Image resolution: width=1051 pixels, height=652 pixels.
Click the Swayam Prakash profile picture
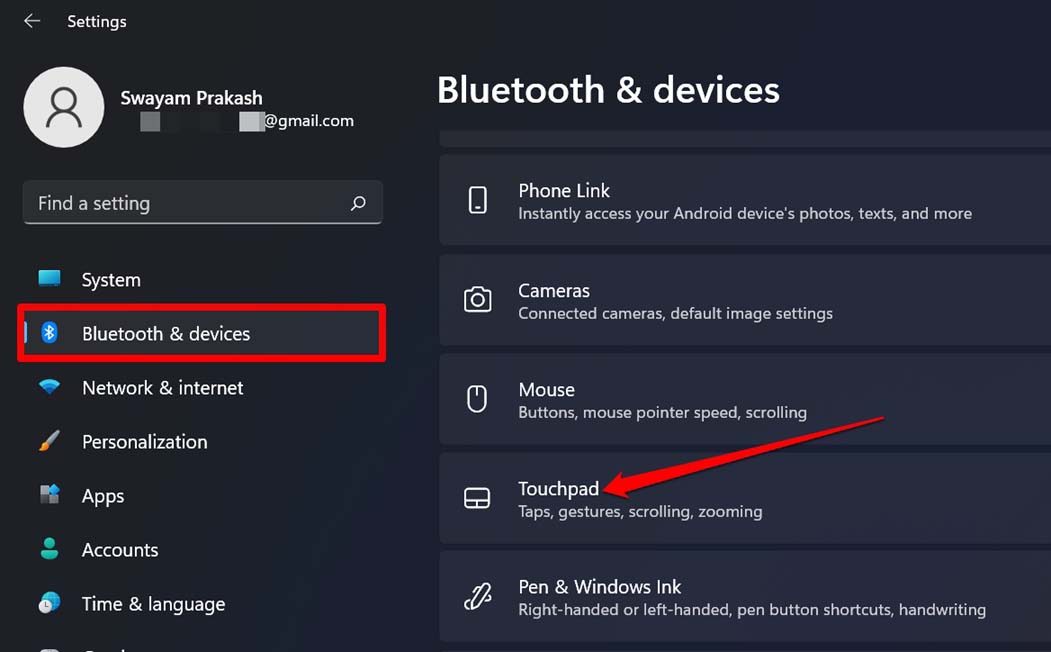(x=63, y=106)
